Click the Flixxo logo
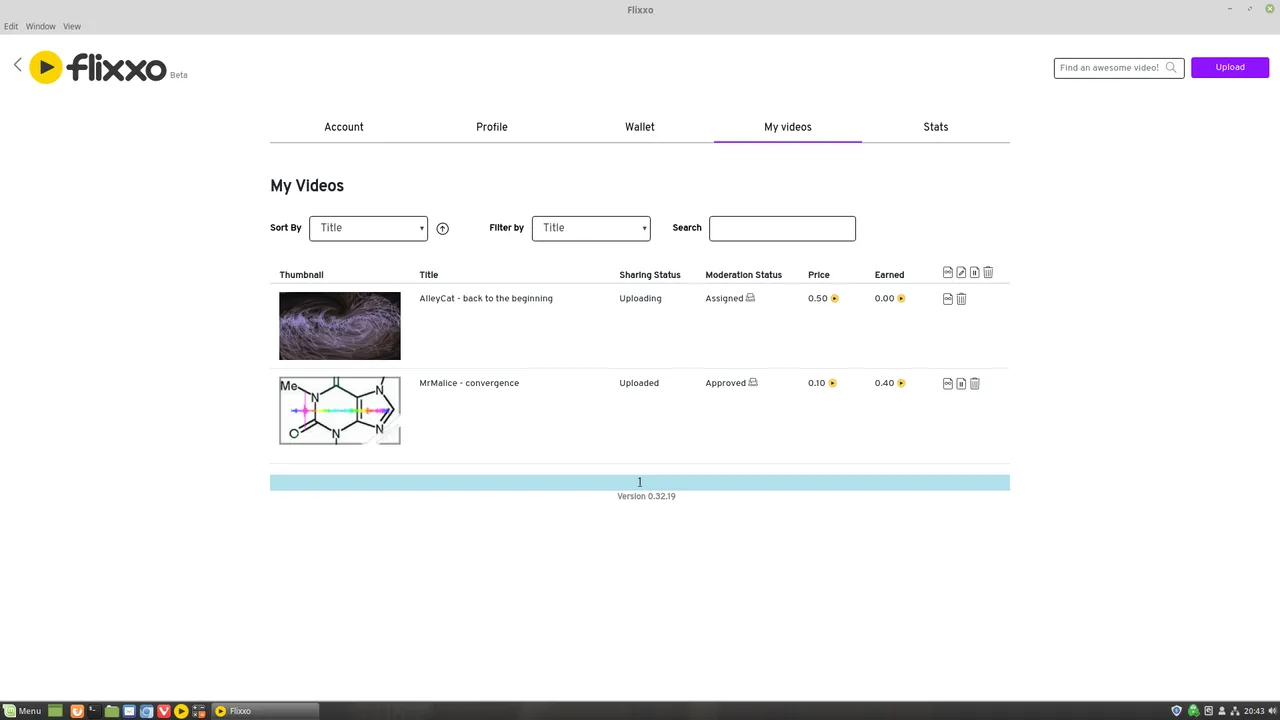 click(98, 67)
